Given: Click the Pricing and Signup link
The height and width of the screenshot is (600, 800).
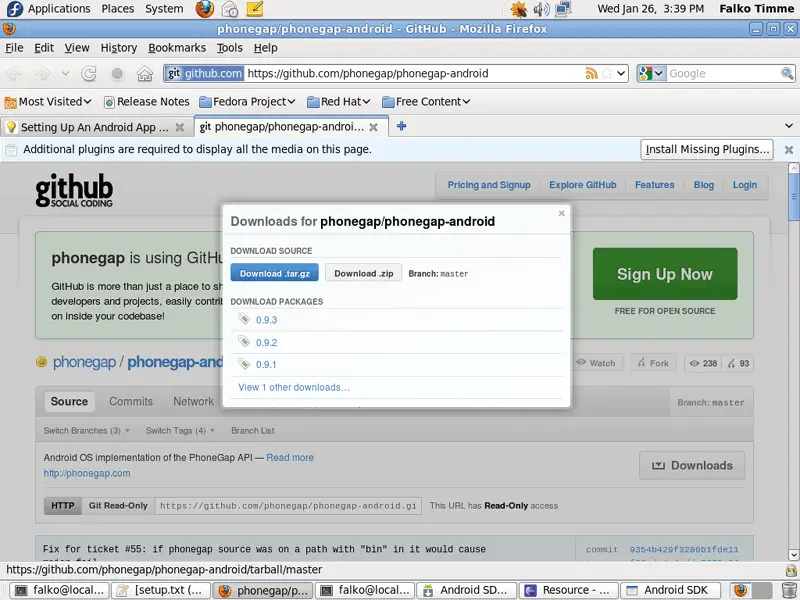Looking at the screenshot, I should coord(489,185).
